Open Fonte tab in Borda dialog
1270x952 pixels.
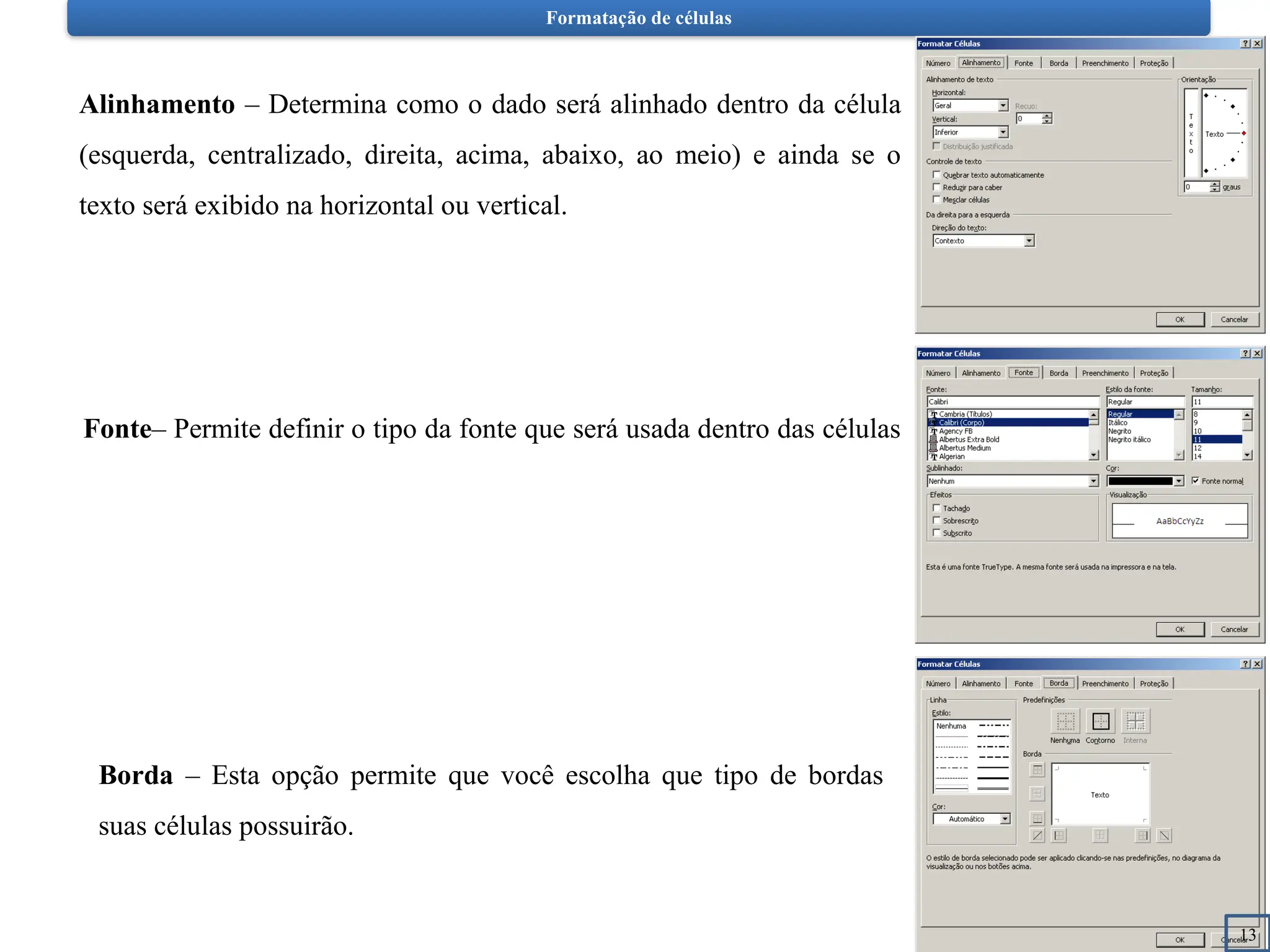(x=1024, y=684)
